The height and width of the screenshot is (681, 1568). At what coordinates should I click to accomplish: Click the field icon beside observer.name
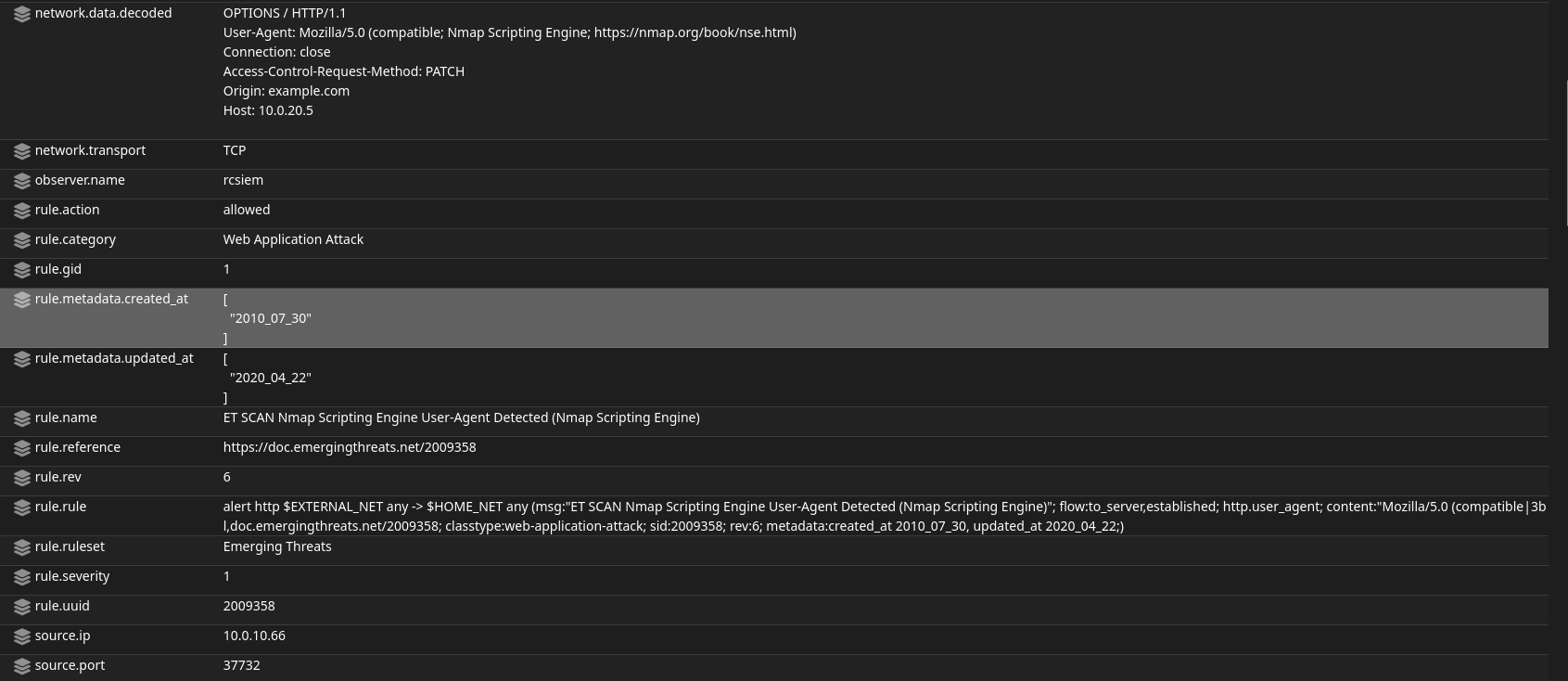click(22, 181)
